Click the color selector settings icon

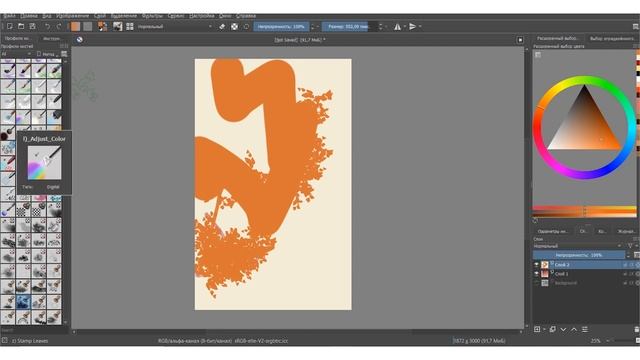538,55
